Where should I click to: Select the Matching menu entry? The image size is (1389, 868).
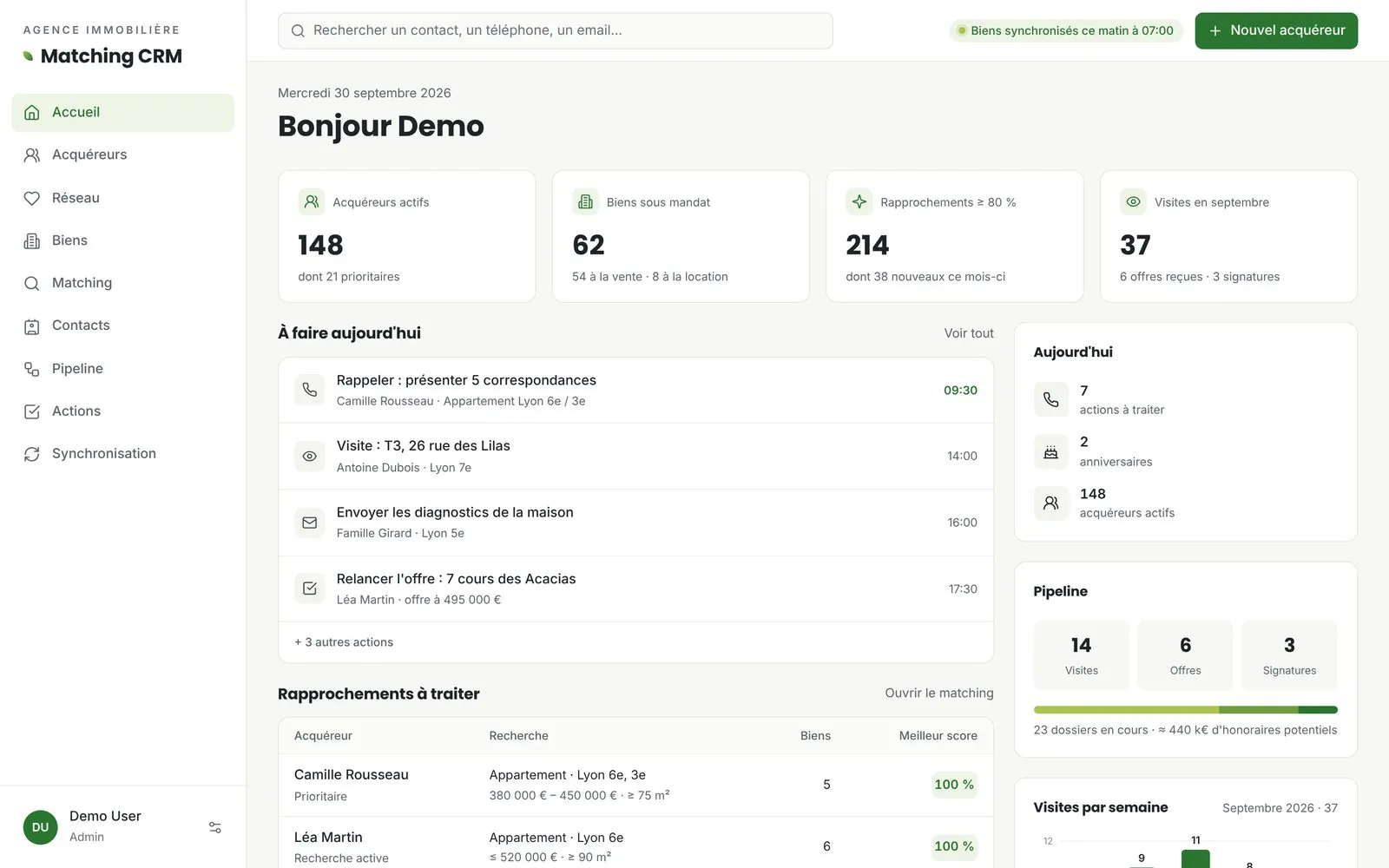[x=122, y=283]
